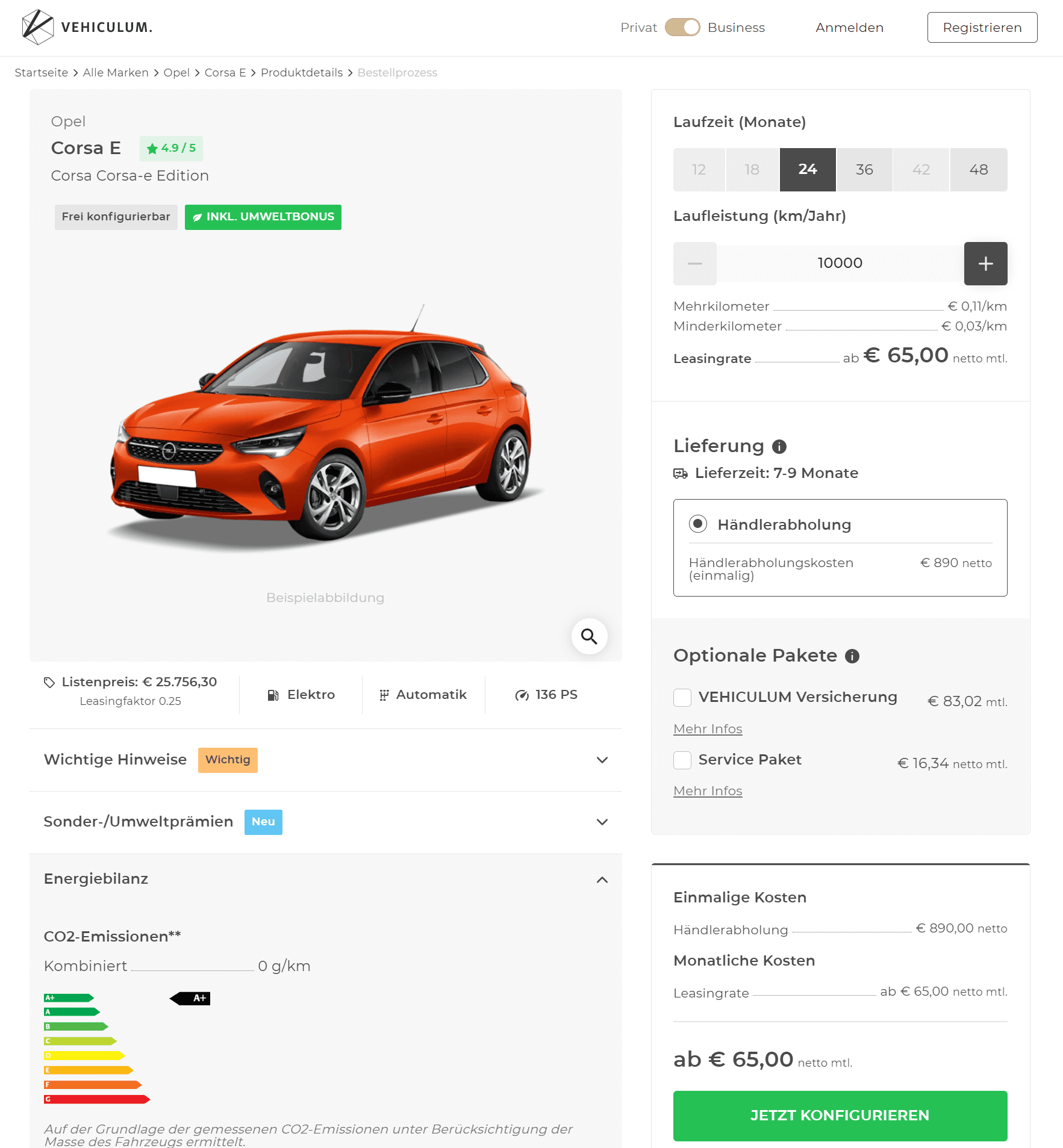This screenshot has width=1063, height=1148.
Task: Expand Wichtige Hinweise section
Action: [x=326, y=760]
